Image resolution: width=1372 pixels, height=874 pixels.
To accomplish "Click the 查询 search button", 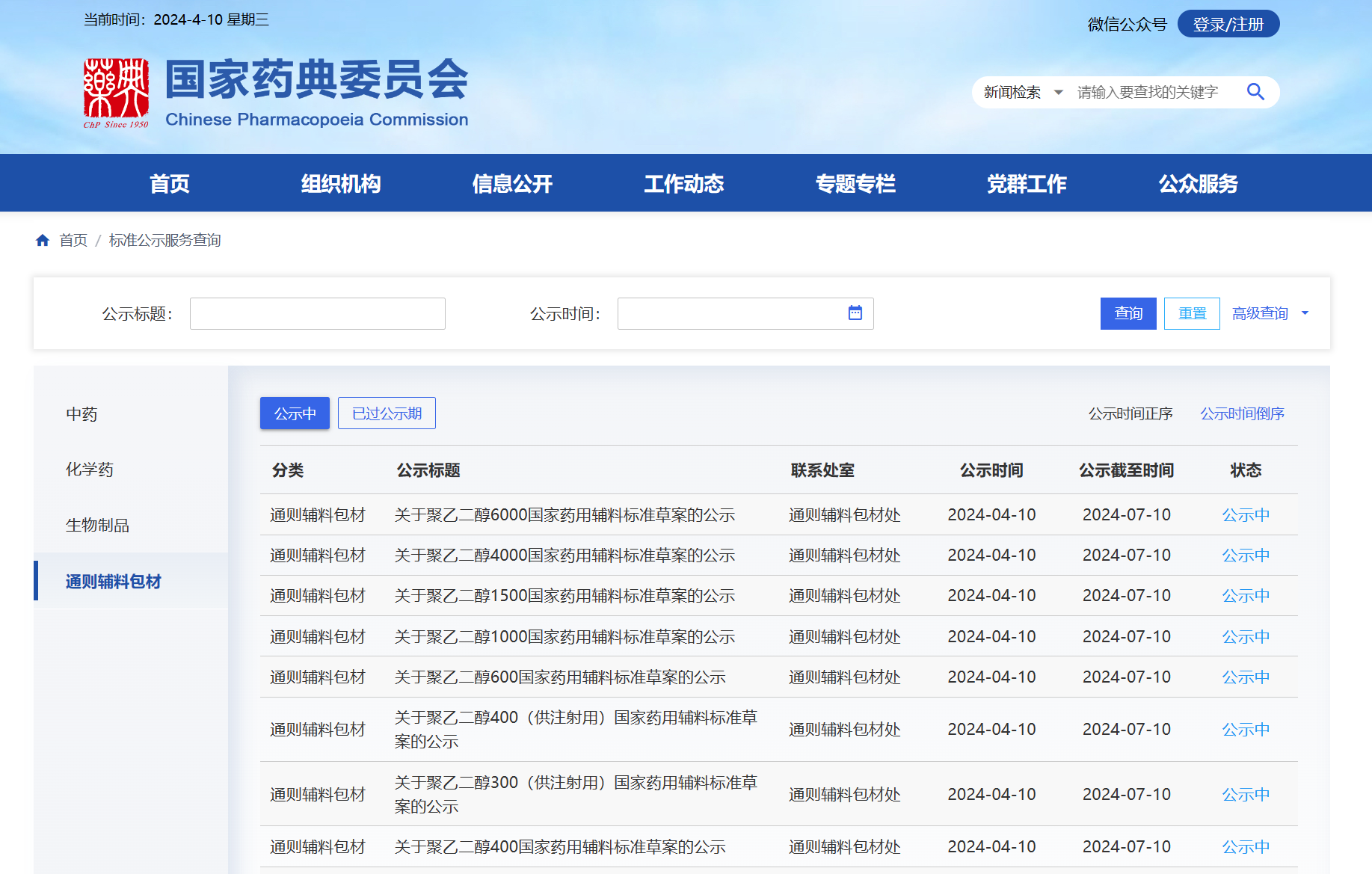I will click(1128, 313).
